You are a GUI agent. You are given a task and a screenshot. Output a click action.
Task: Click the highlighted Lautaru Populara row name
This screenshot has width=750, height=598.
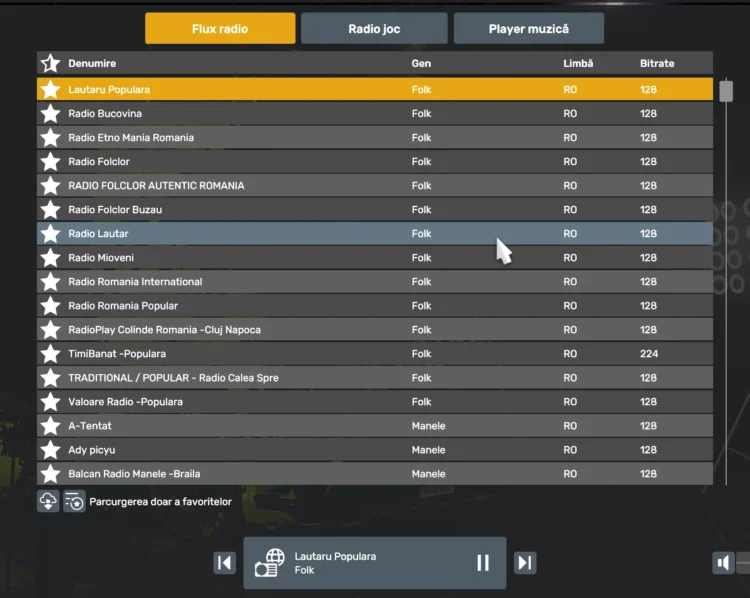pyautogui.click(x=109, y=89)
